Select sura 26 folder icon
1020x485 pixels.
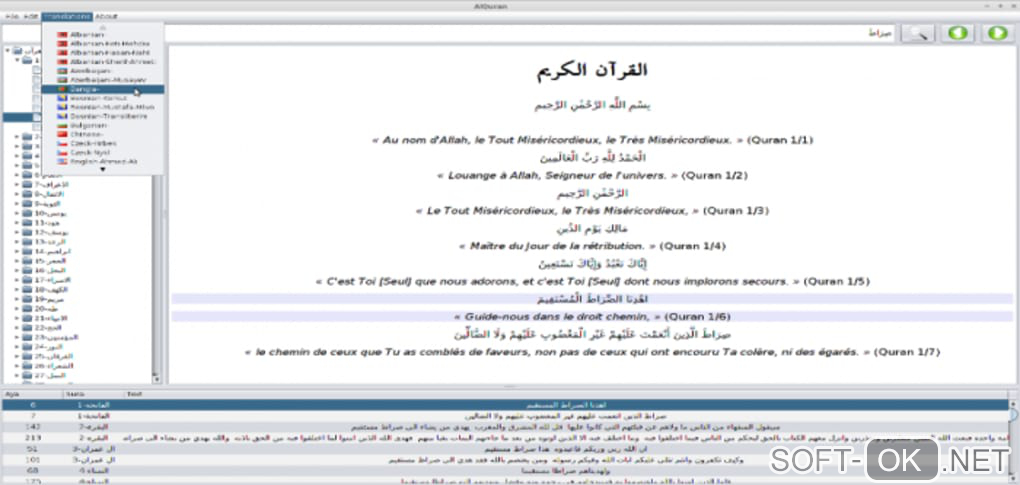click(x=27, y=365)
